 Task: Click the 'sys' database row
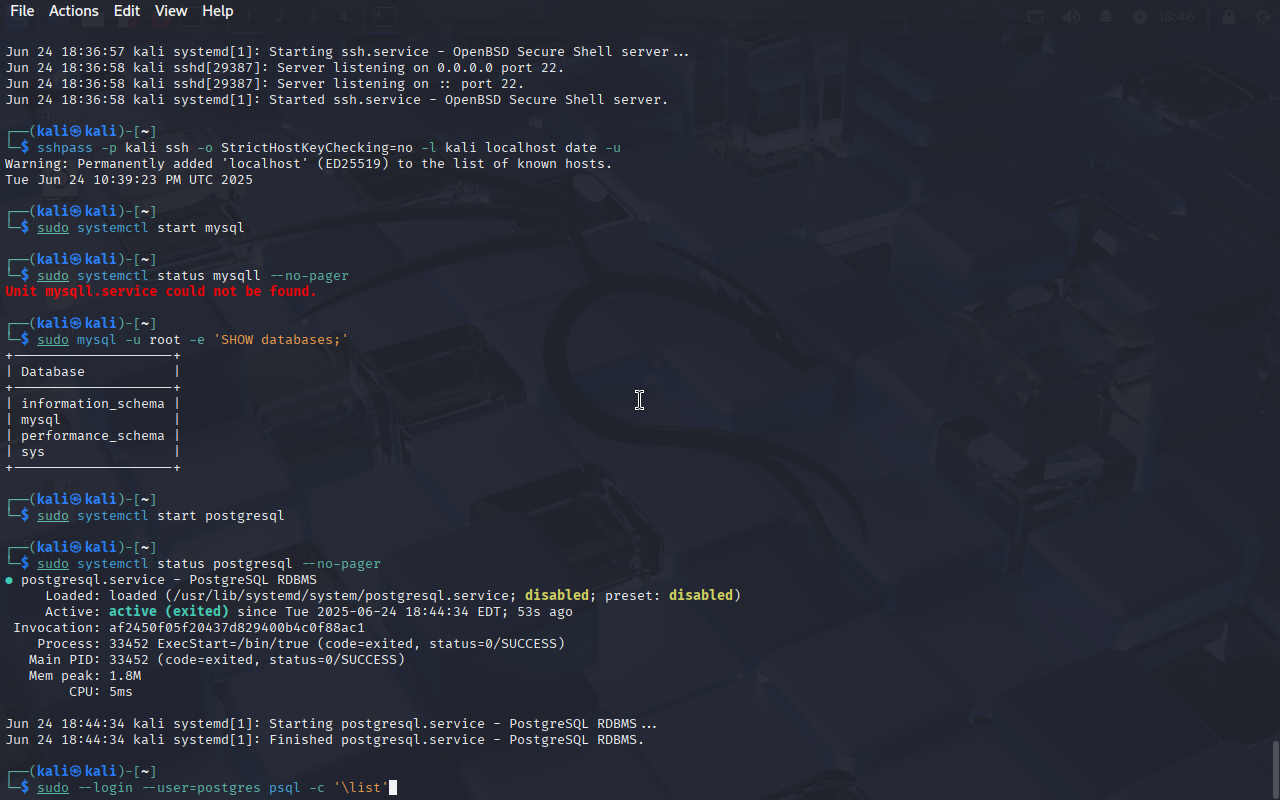pos(92,451)
